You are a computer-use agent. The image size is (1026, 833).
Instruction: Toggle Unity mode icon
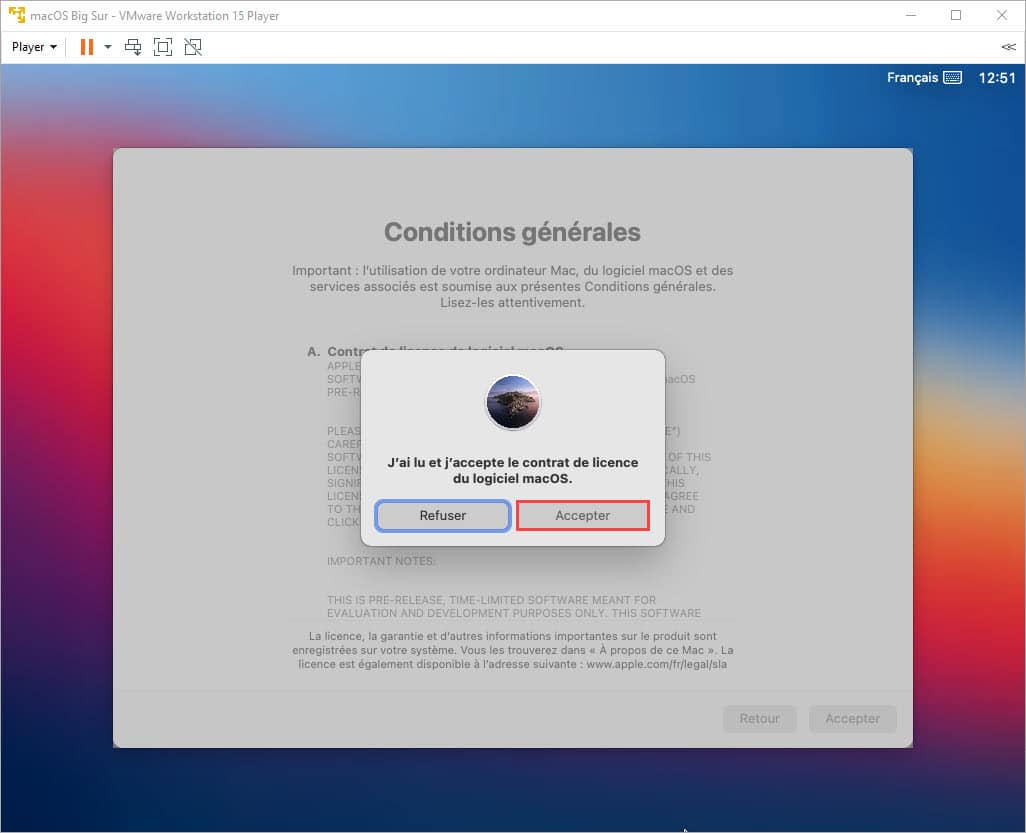coord(193,47)
